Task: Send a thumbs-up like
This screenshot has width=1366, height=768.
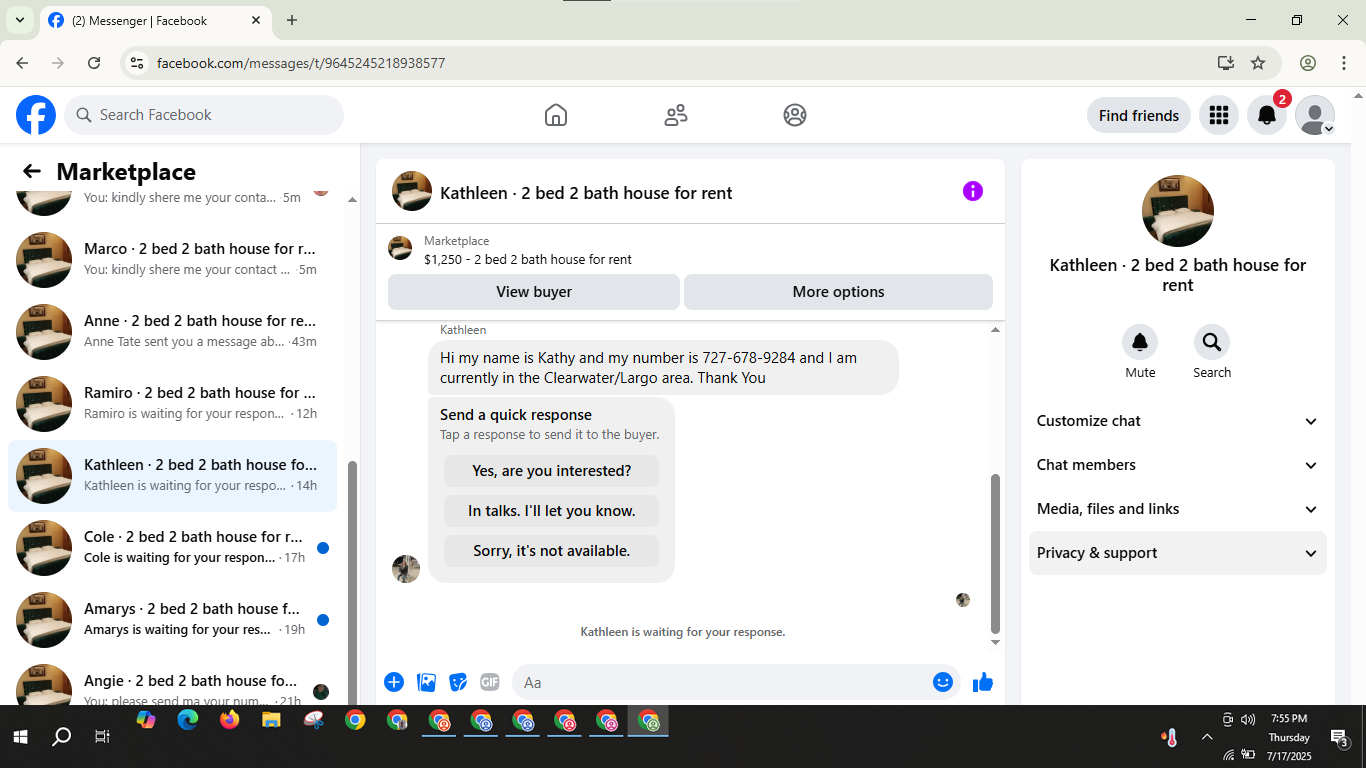Action: tap(983, 682)
